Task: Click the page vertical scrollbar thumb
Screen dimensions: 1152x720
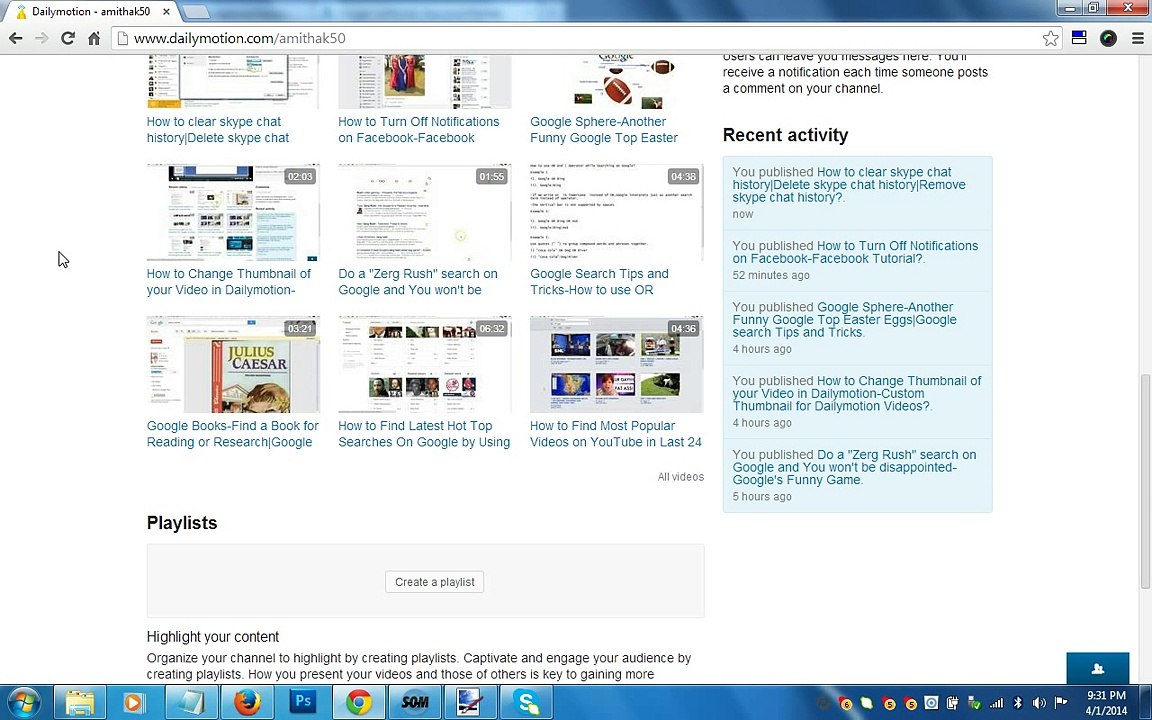Action: (x=1145, y=480)
